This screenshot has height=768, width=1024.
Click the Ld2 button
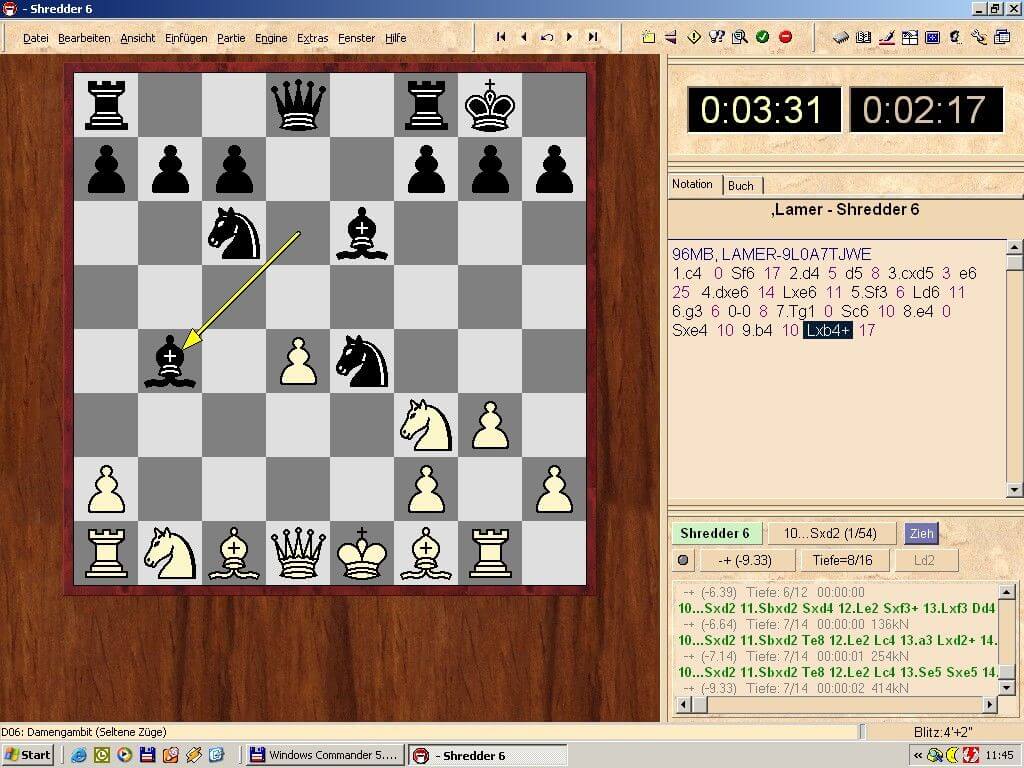click(924, 560)
